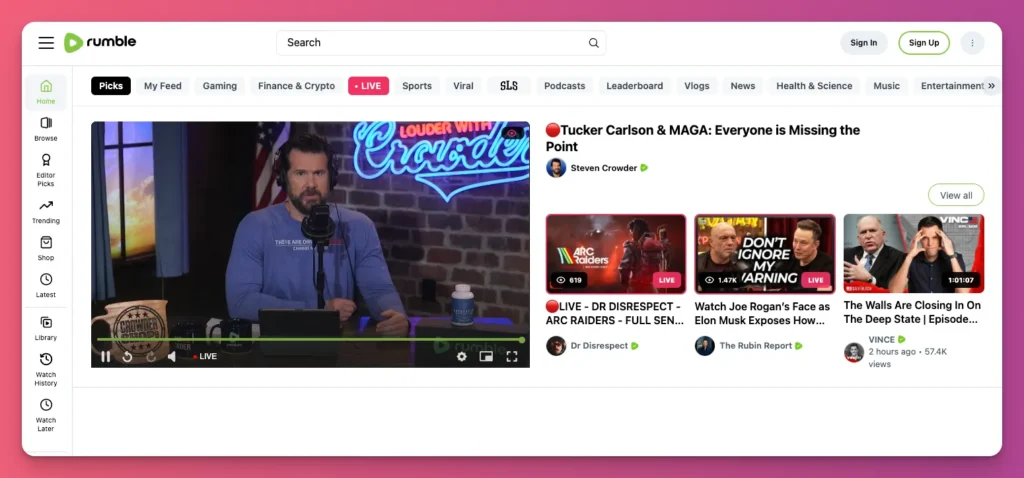1024x478 pixels.
Task: Select the Leaderboard tab
Action: (x=635, y=86)
